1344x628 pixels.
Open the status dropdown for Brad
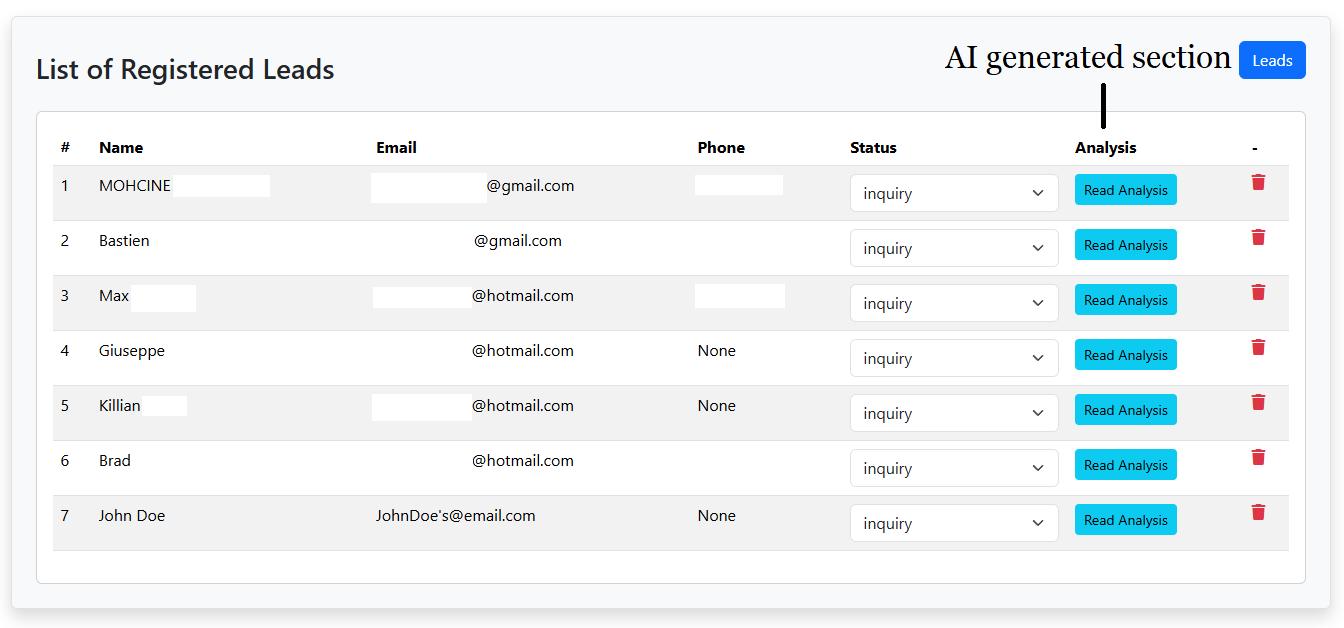[x=953, y=467]
